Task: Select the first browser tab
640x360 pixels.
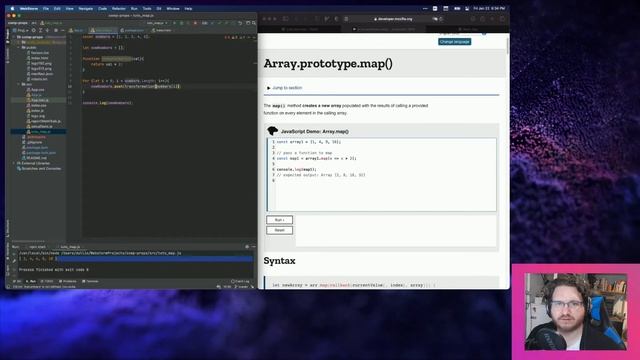Action: (300, 29)
